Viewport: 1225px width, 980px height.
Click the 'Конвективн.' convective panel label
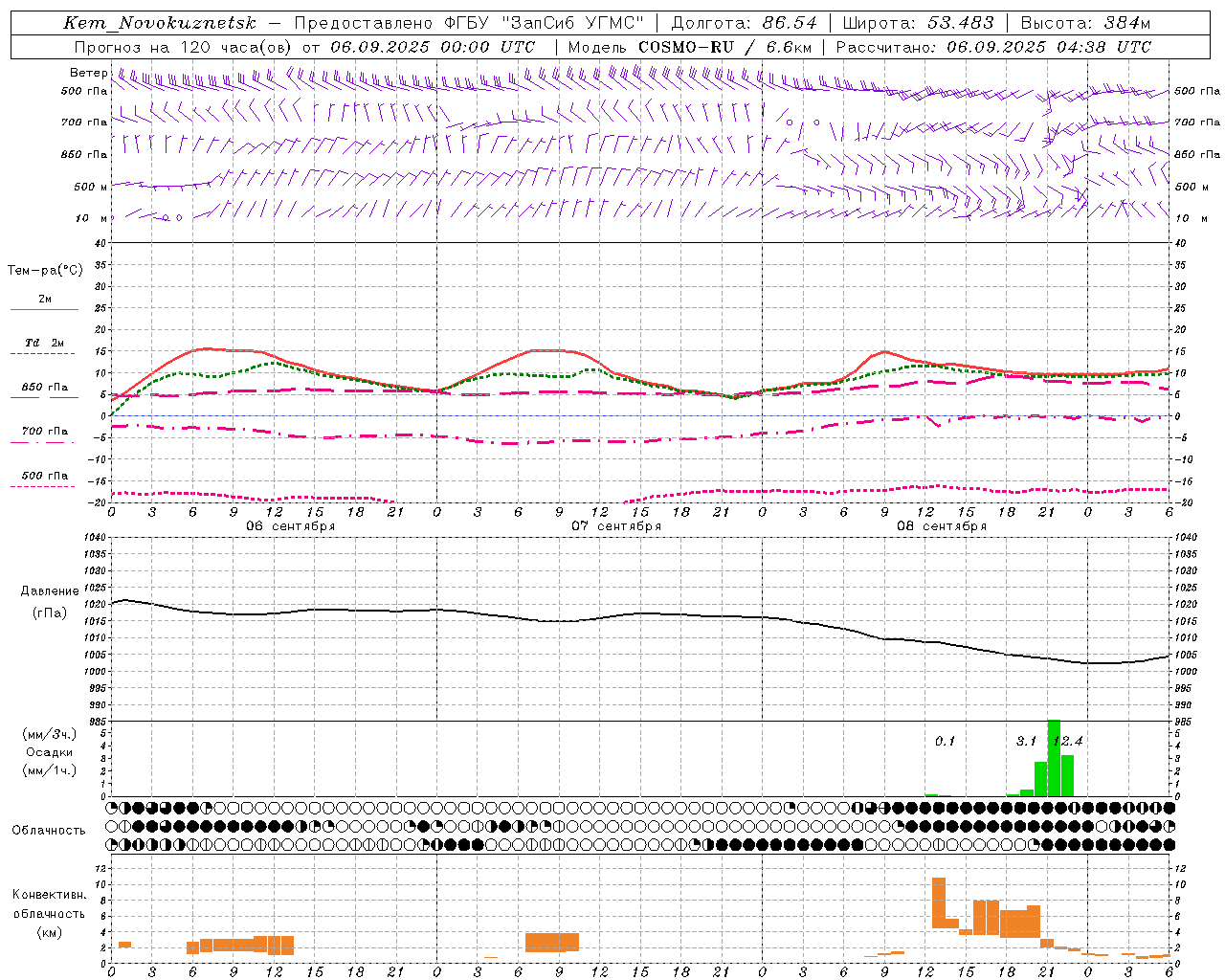point(50,895)
